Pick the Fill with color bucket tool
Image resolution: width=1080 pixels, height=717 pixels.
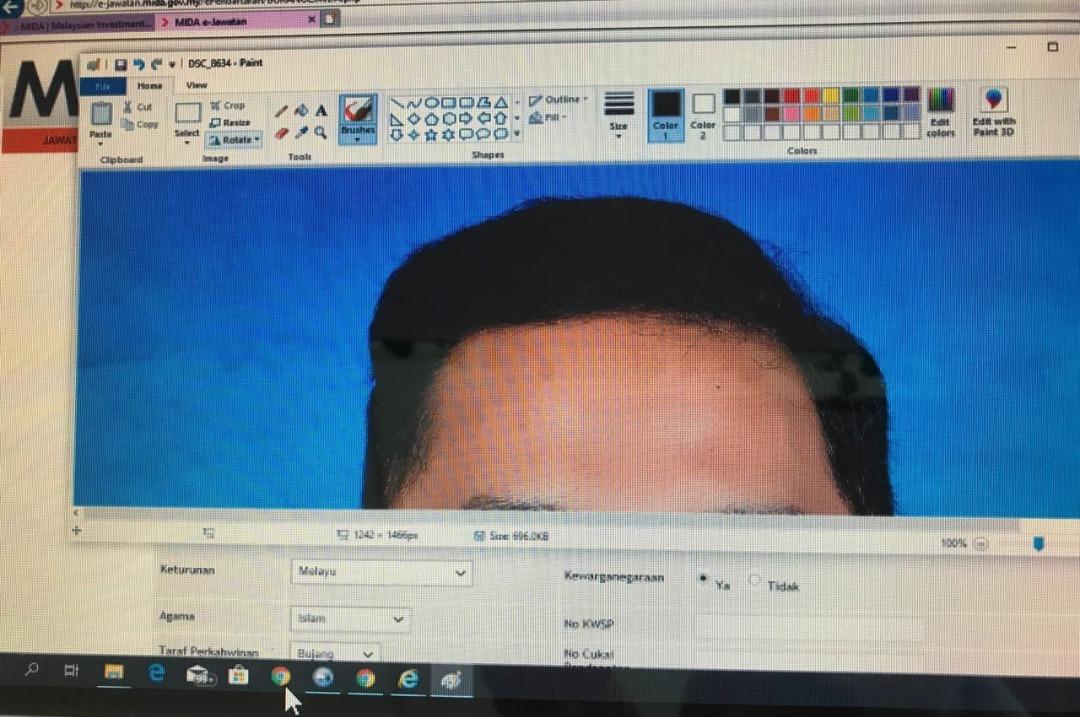[x=300, y=111]
